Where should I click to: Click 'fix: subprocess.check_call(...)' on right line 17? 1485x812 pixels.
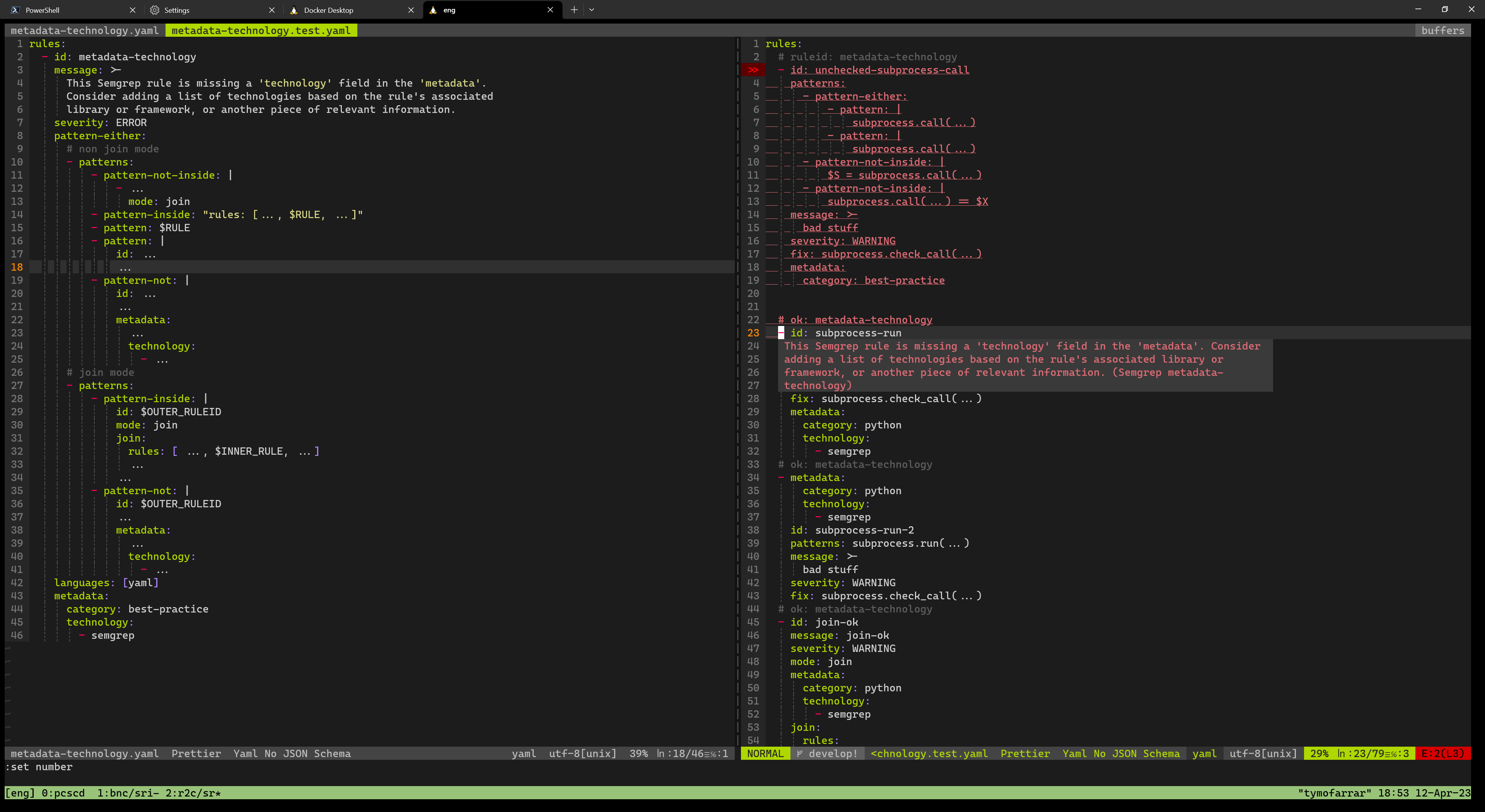[886, 254]
